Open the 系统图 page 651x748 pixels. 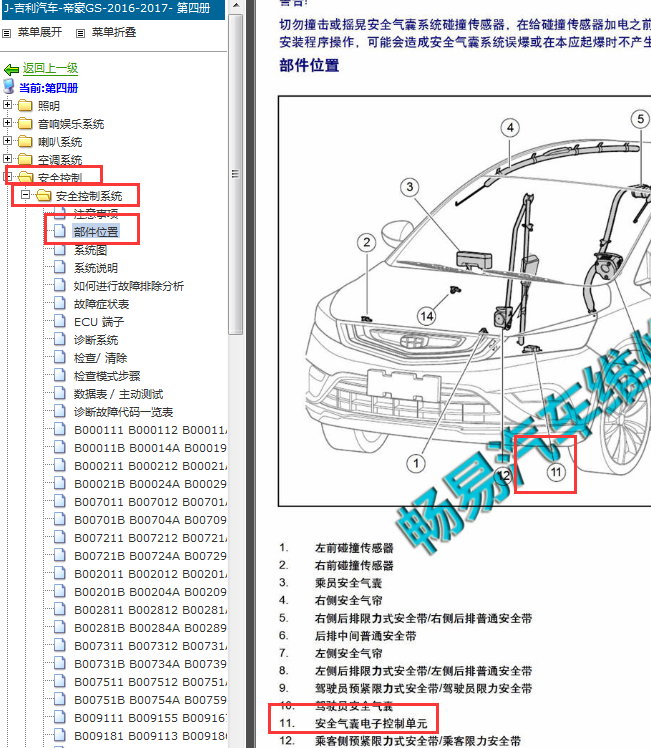[x=90, y=250]
